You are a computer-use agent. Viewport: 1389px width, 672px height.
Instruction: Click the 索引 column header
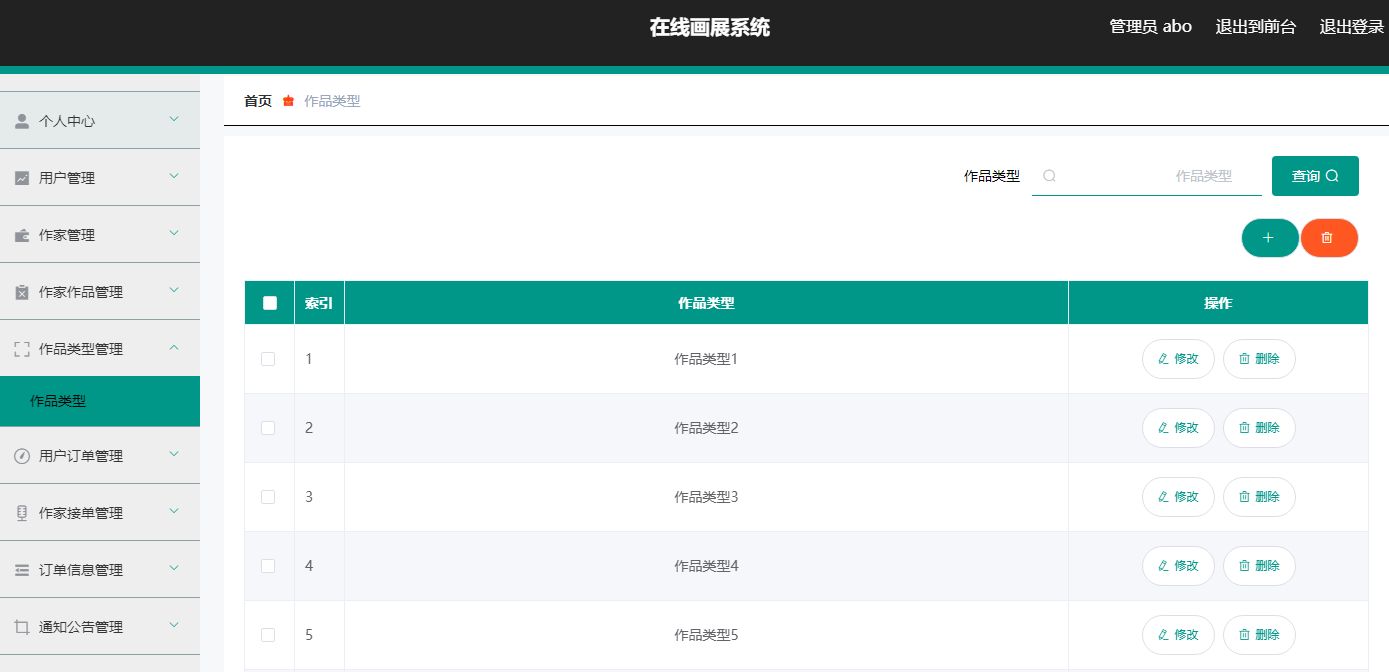click(319, 303)
